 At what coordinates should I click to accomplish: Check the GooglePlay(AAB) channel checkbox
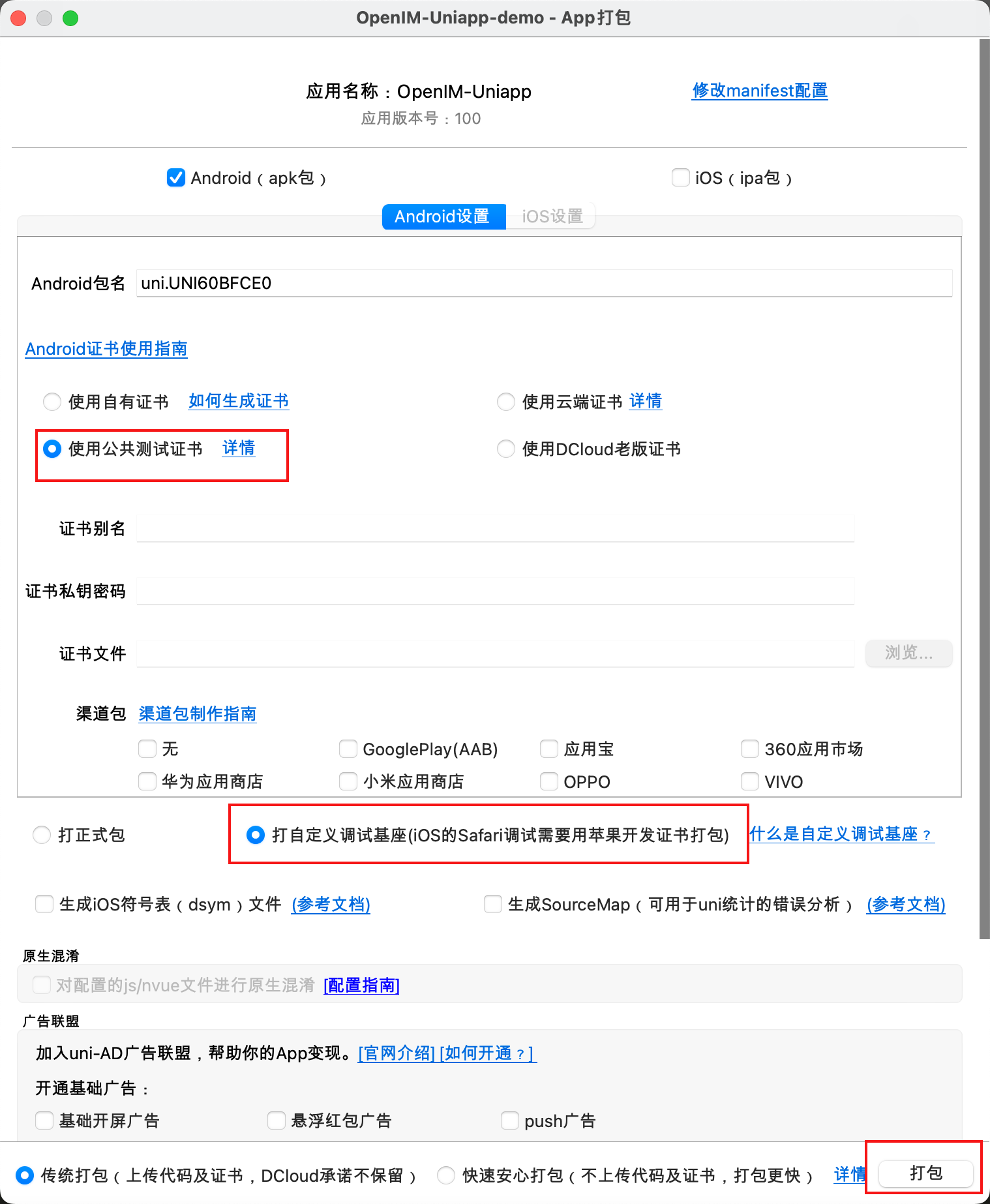(348, 749)
